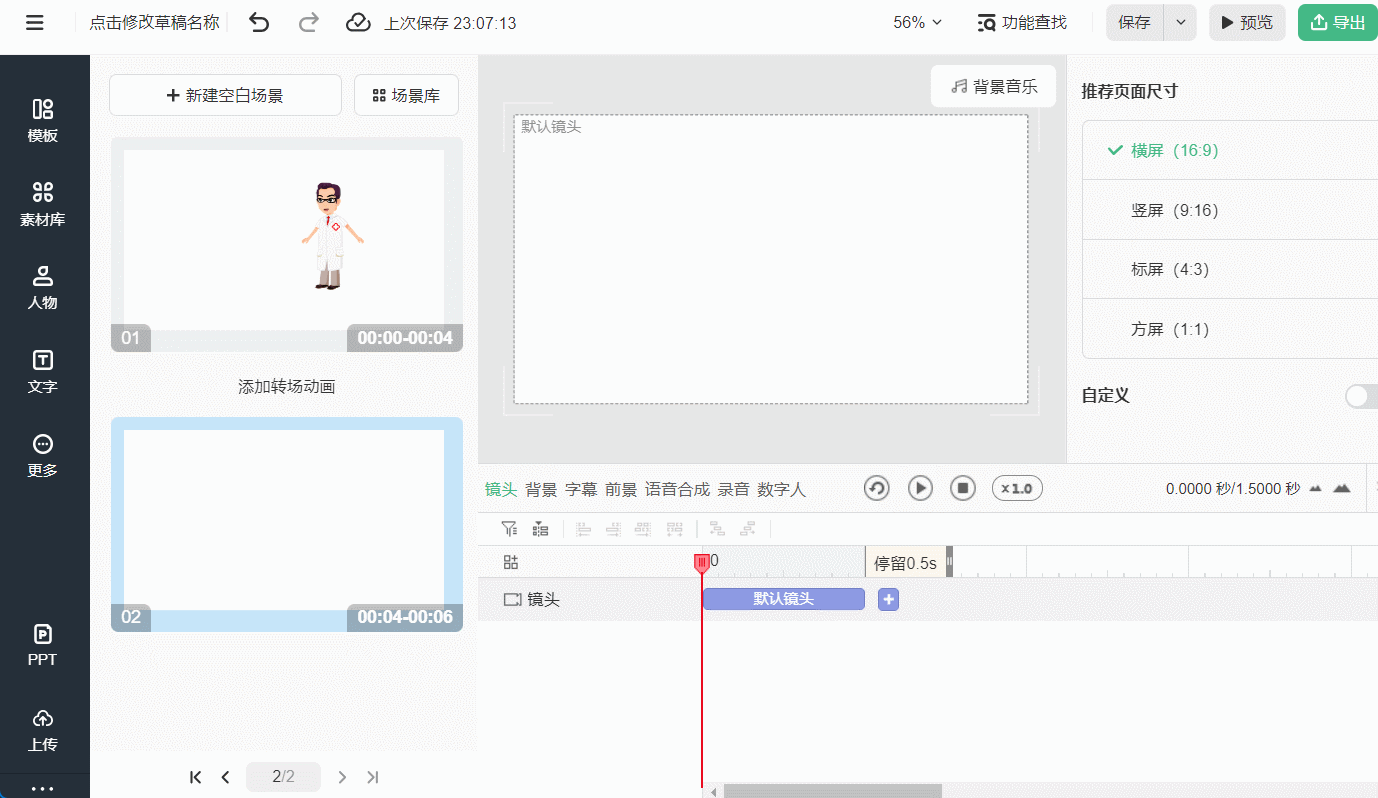1378x798 pixels.
Task: Select scene 02 blank thumbnail
Action: 286,525
